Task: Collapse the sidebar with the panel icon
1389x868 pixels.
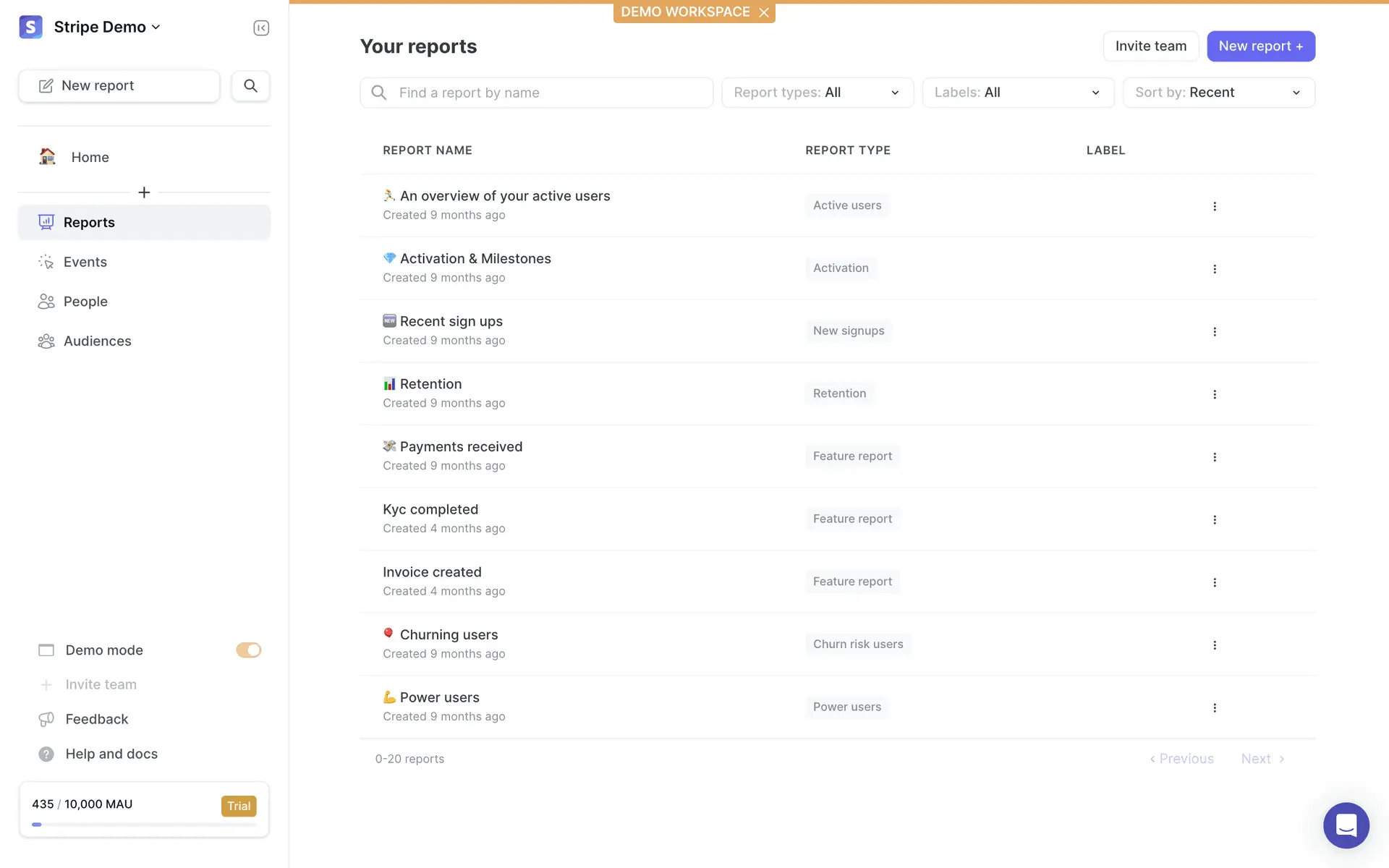Action: click(261, 28)
